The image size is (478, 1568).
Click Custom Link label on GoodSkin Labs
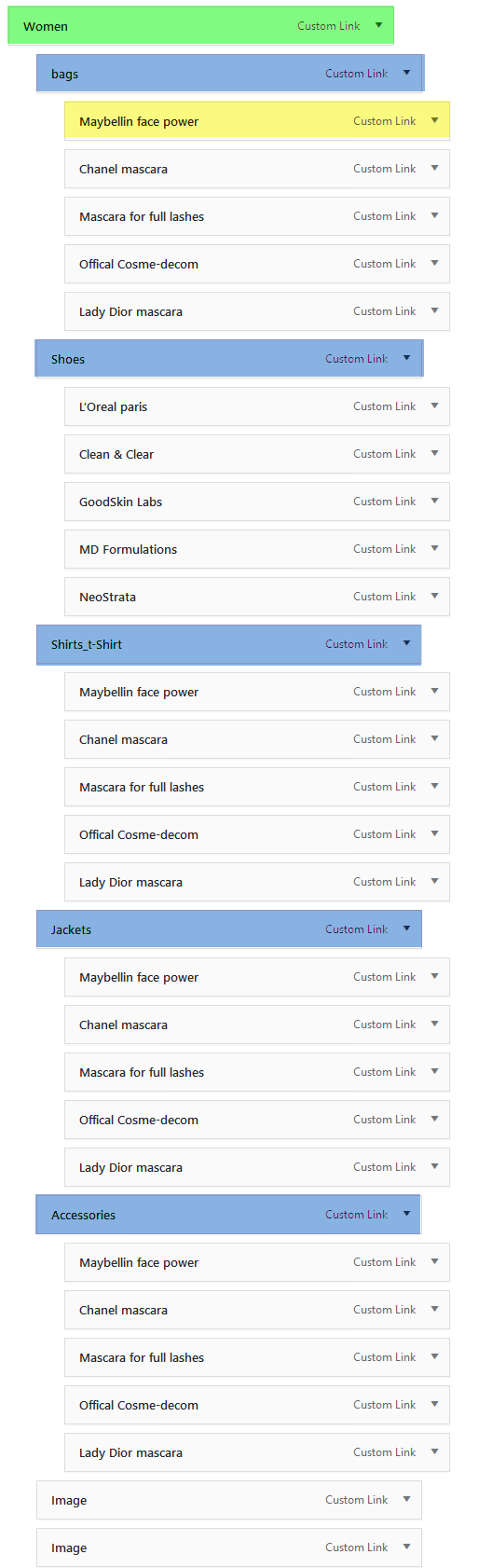tap(385, 502)
